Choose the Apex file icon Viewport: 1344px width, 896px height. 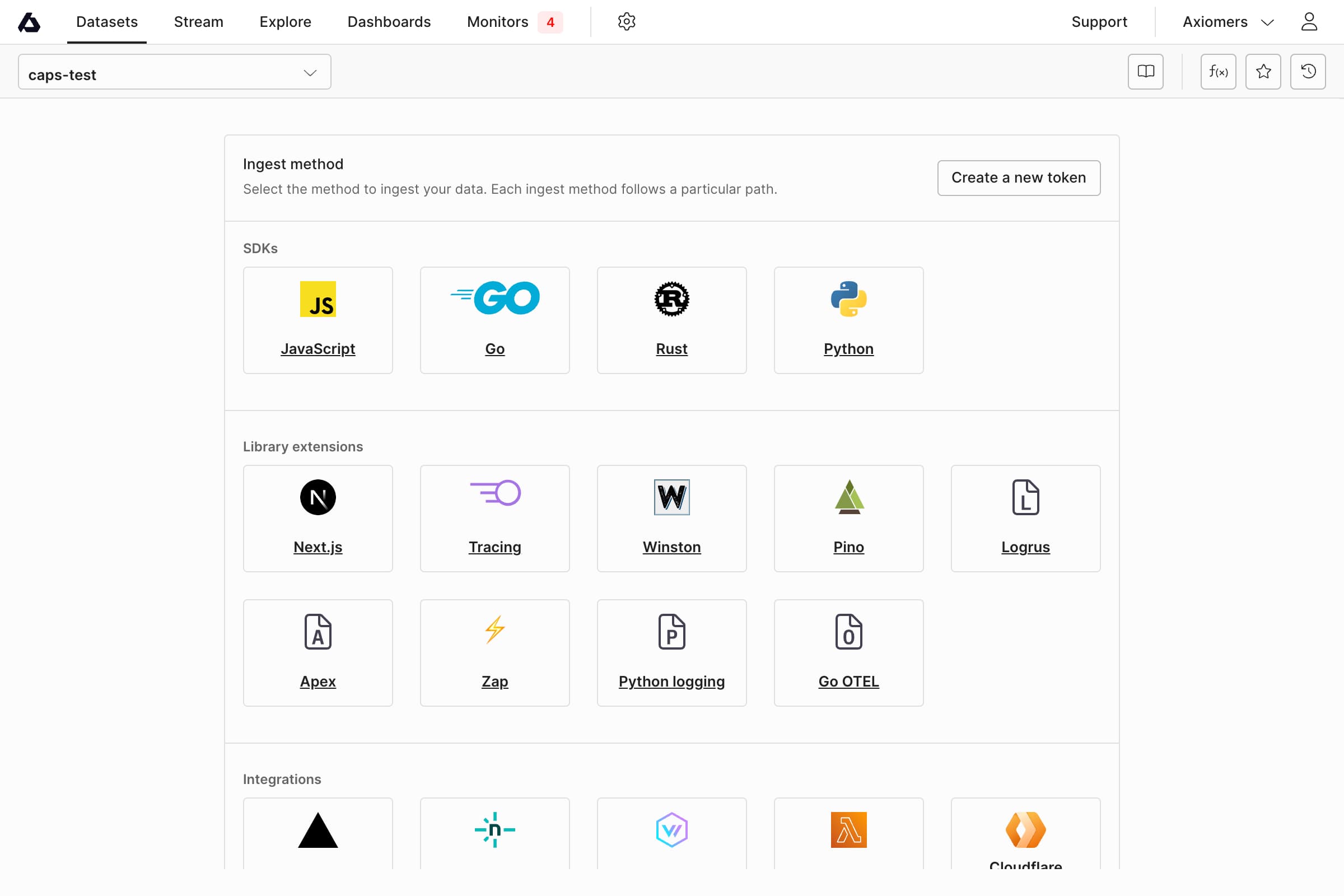(318, 632)
